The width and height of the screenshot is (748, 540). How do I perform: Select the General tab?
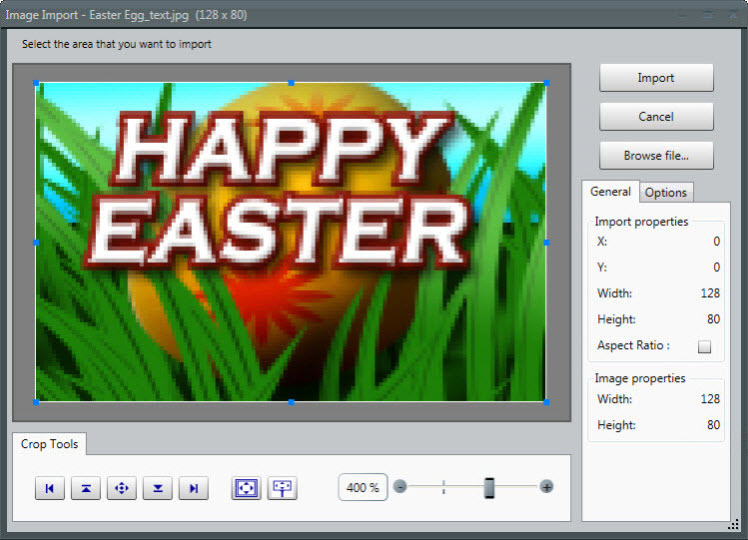point(610,192)
